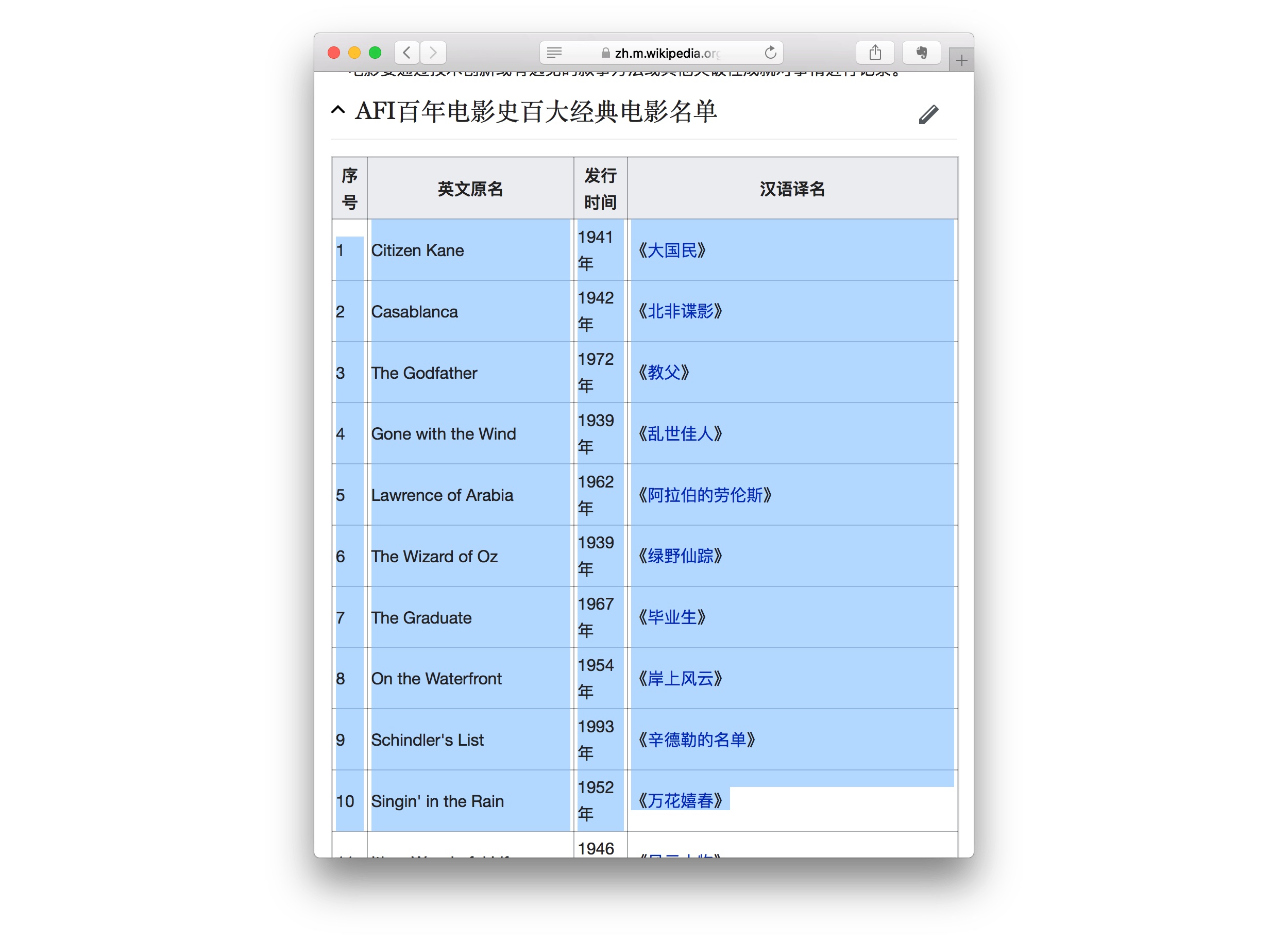Click the Safari back arrow button
The width and height of the screenshot is (1288, 940).
pos(407,53)
